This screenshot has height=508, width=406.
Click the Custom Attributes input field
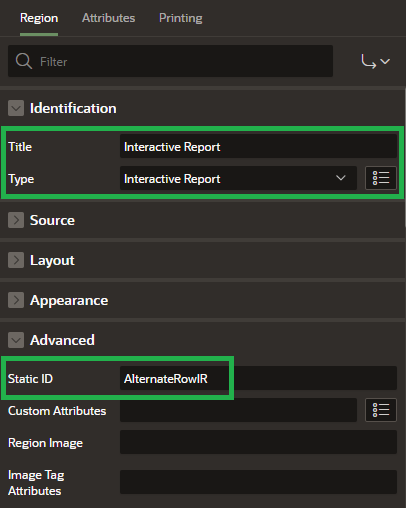(x=238, y=410)
